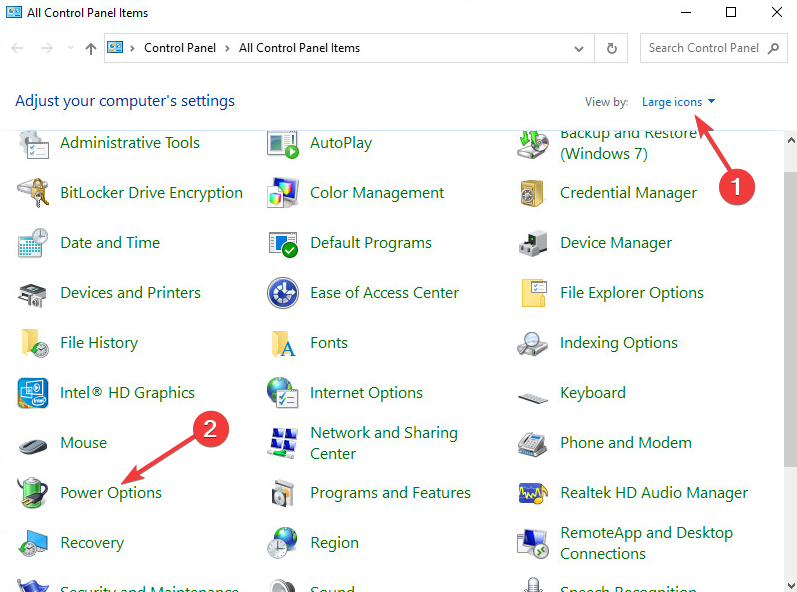797x592 pixels.
Task: Open the Administrative Tools icon
Action: pyautogui.click(x=34, y=144)
